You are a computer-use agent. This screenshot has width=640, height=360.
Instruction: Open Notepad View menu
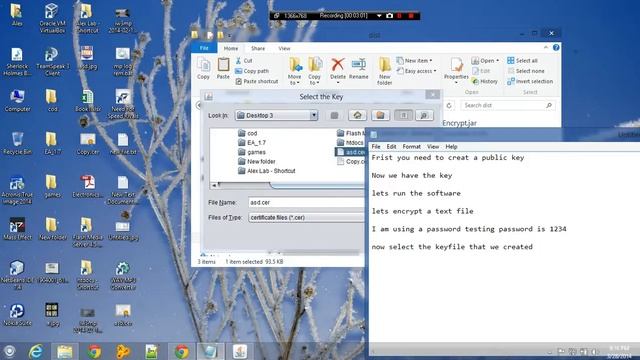pyautogui.click(x=433, y=147)
